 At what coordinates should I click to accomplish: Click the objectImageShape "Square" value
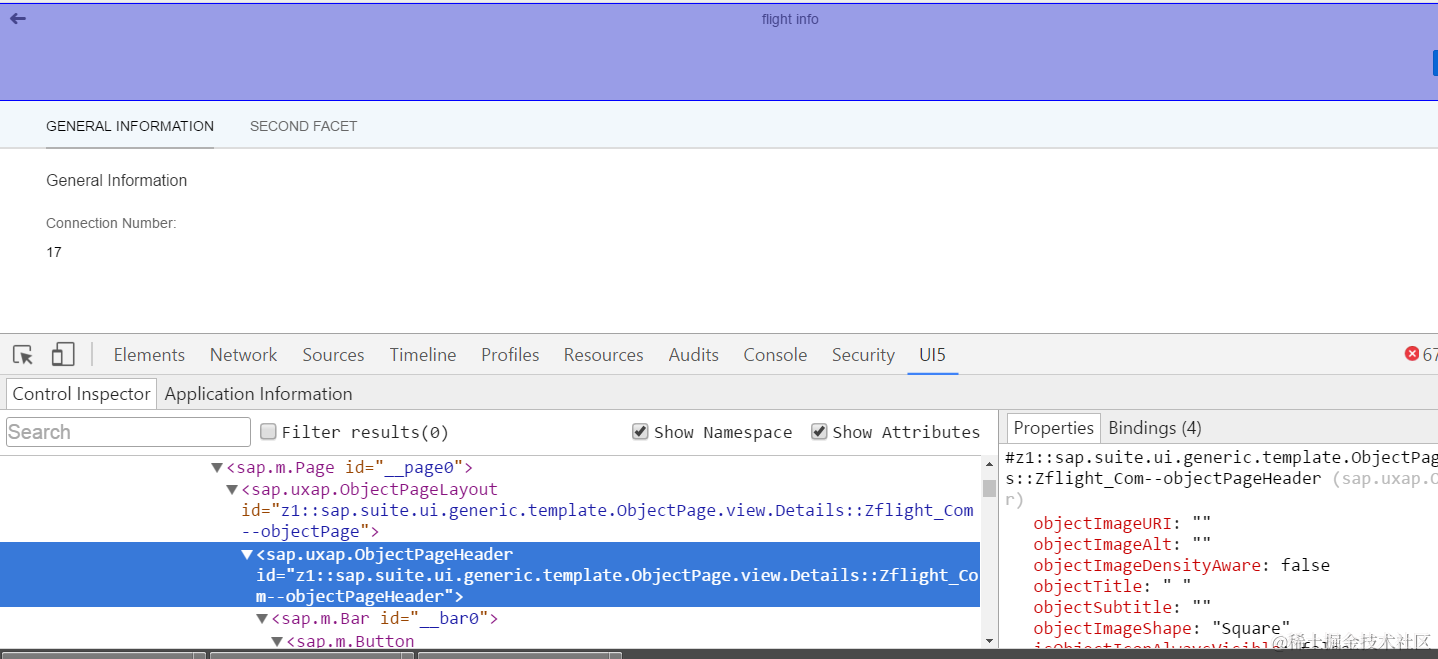1252,628
